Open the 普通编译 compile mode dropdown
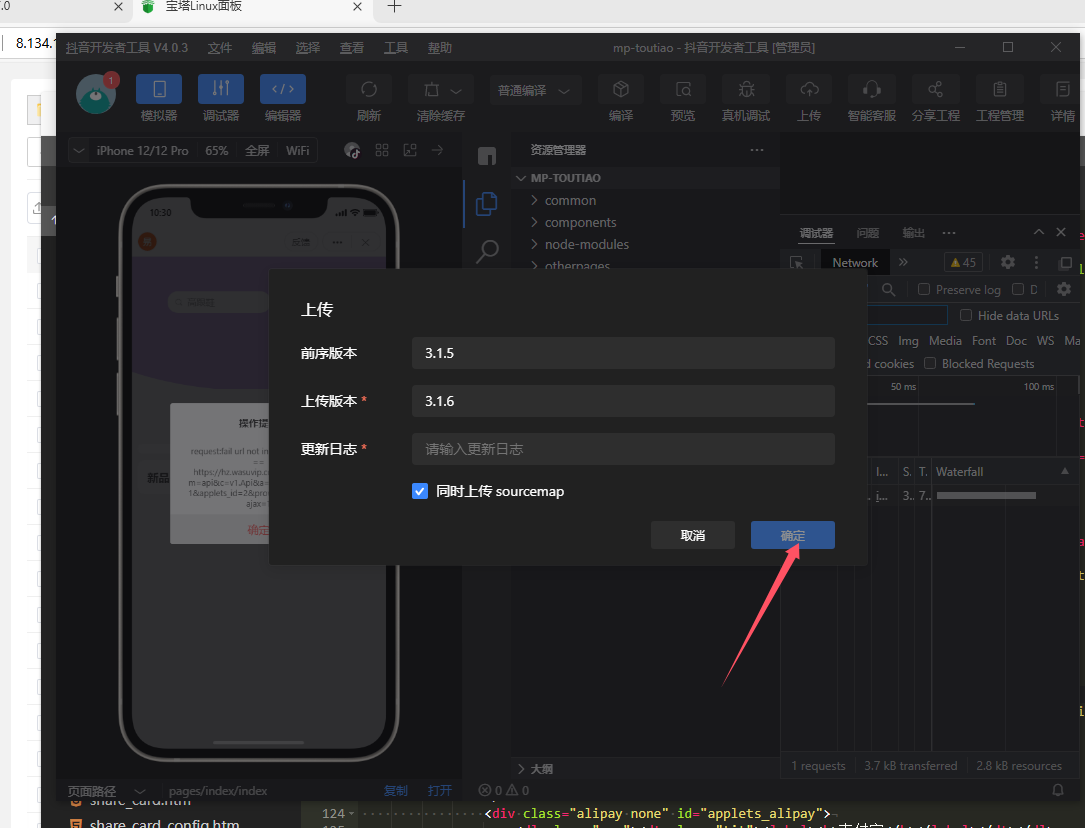This screenshot has width=1085, height=828. click(x=534, y=91)
